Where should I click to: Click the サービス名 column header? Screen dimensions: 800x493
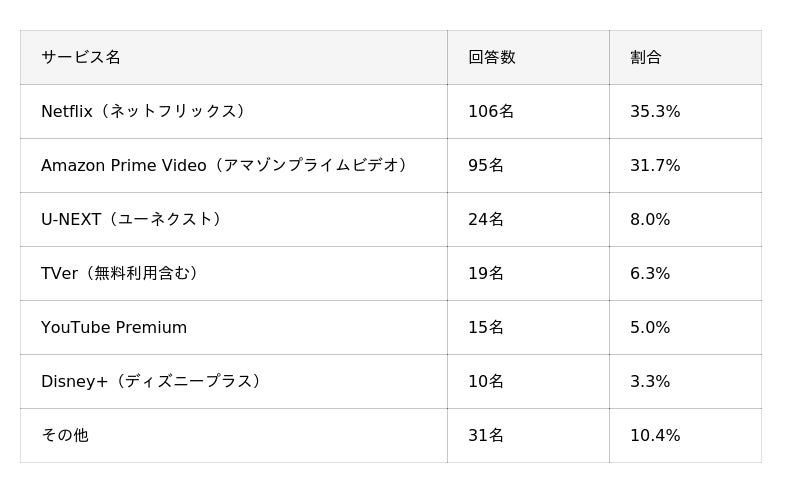point(81,58)
